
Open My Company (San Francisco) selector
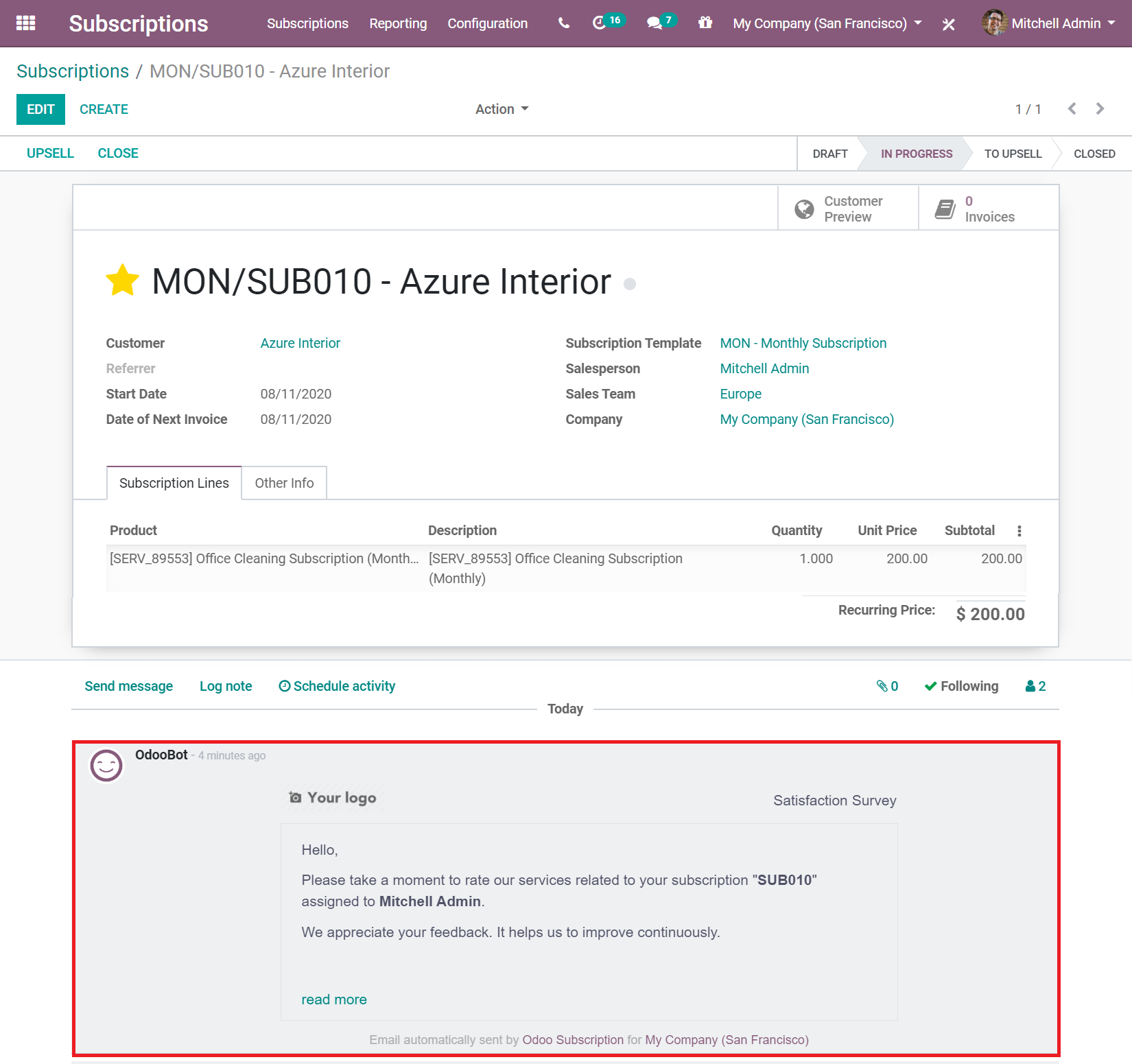[x=825, y=23]
